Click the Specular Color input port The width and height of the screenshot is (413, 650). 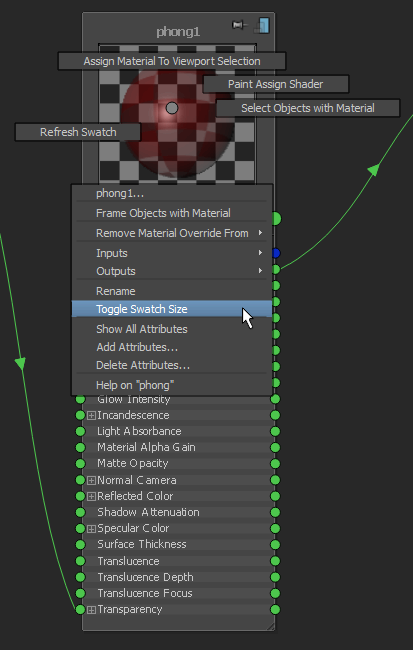[x=80, y=529]
